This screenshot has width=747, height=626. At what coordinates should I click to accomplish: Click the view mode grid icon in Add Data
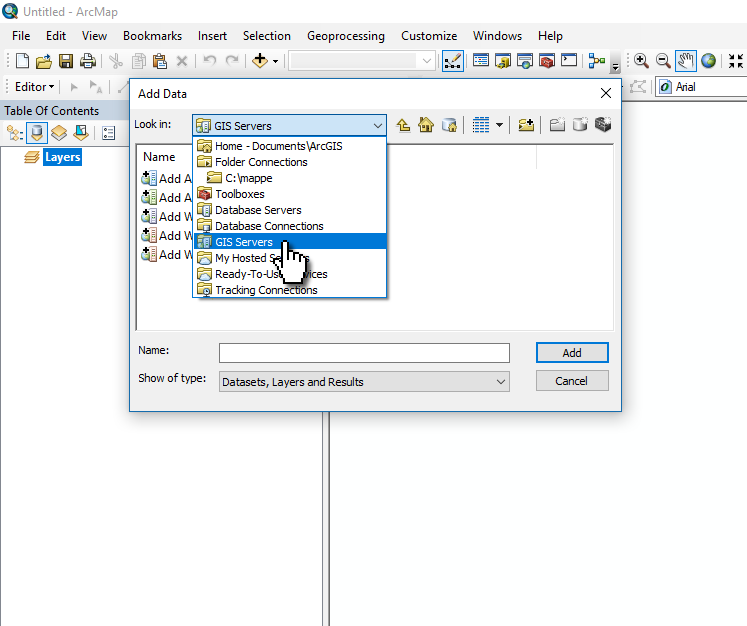click(481, 125)
